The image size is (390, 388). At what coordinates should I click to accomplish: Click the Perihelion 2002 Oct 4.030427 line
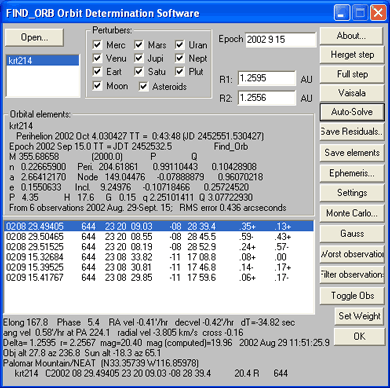(x=140, y=136)
